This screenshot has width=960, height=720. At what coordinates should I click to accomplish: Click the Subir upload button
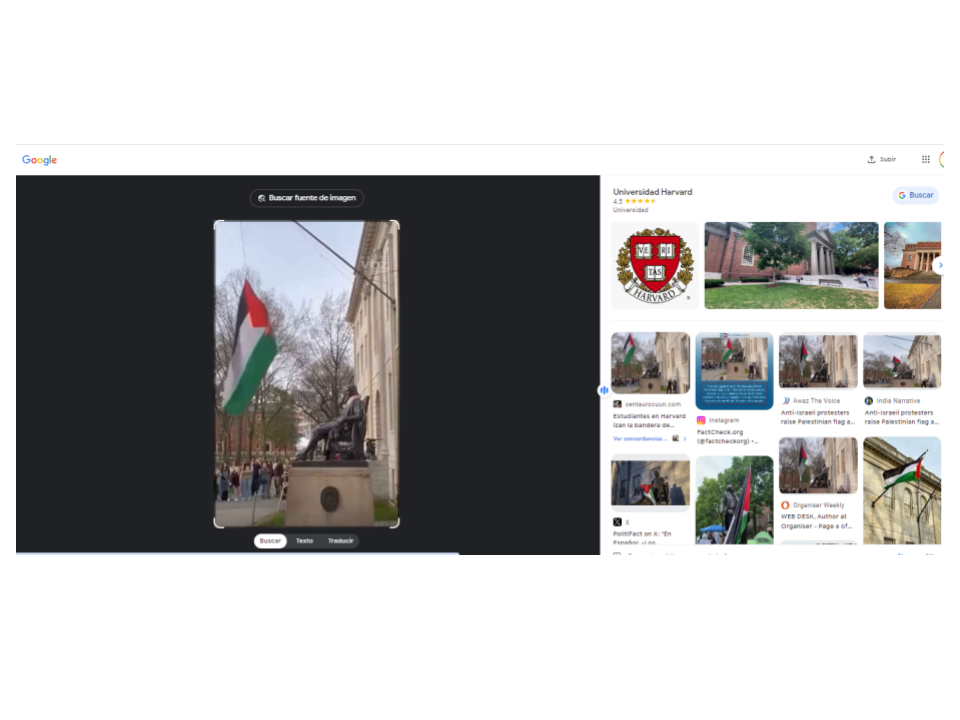coord(881,159)
